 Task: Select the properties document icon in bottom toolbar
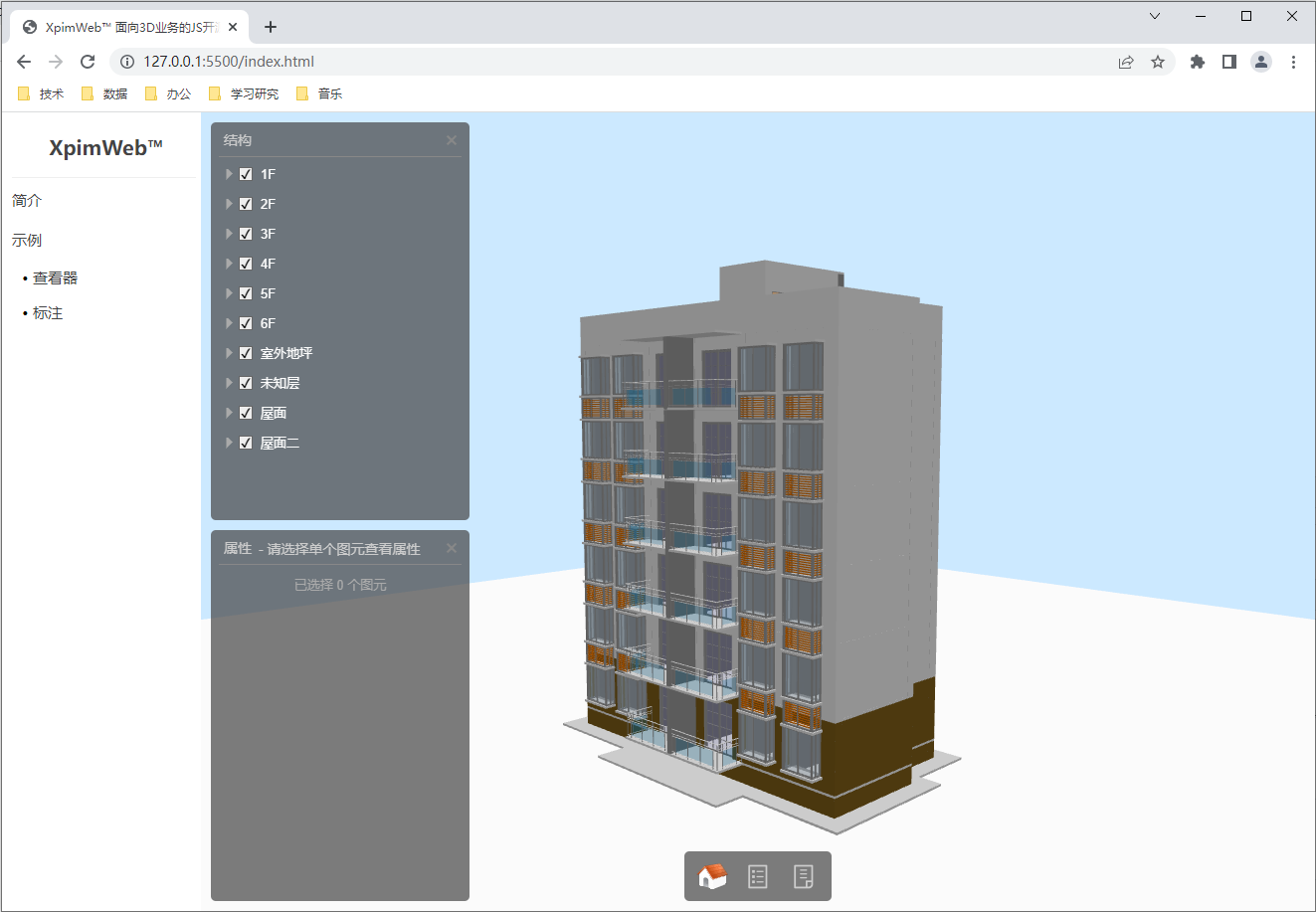805,876
